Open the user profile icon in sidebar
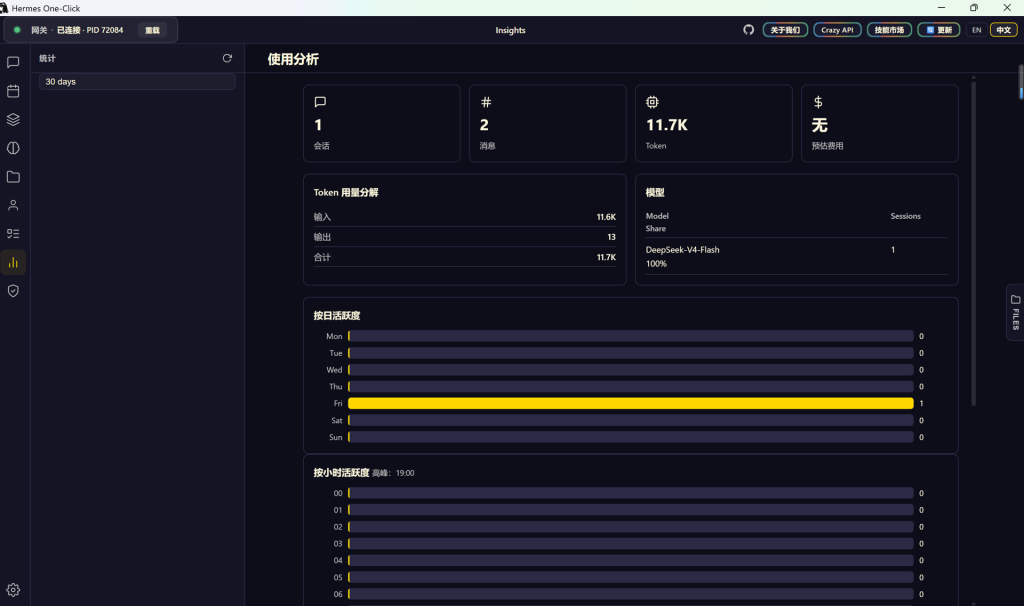Viewport: 1024px width, 606px height. click(x=13, y=205)
